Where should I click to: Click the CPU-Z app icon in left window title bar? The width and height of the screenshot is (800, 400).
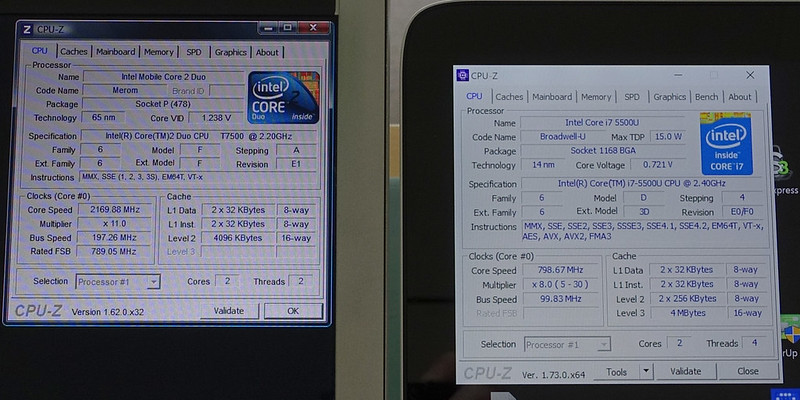[x=27, y=30]
